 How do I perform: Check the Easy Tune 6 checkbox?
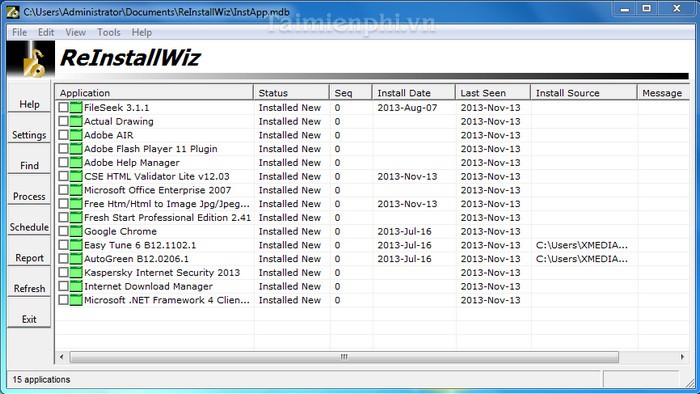coord(63,245)
